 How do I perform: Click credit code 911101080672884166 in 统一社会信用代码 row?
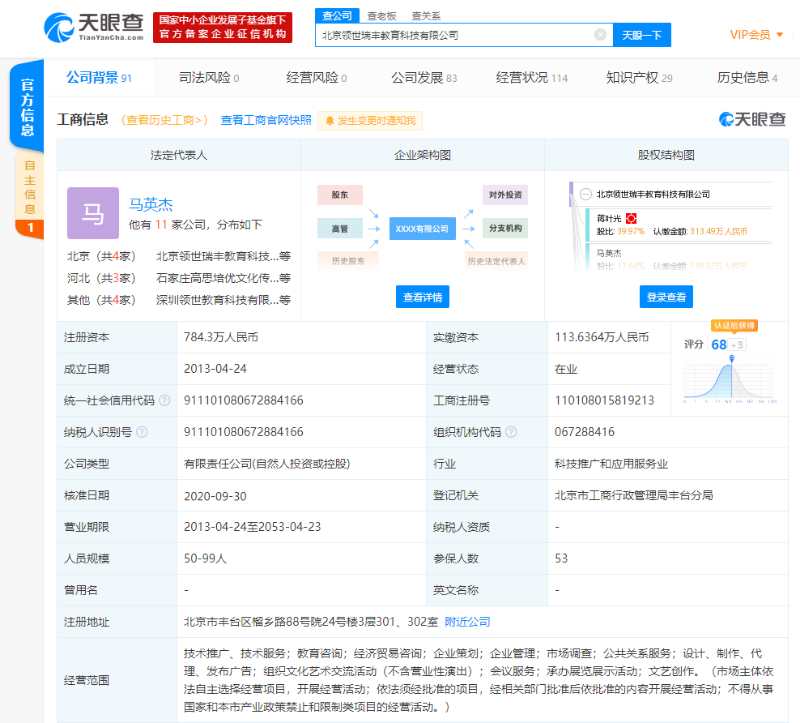point(244,401)
